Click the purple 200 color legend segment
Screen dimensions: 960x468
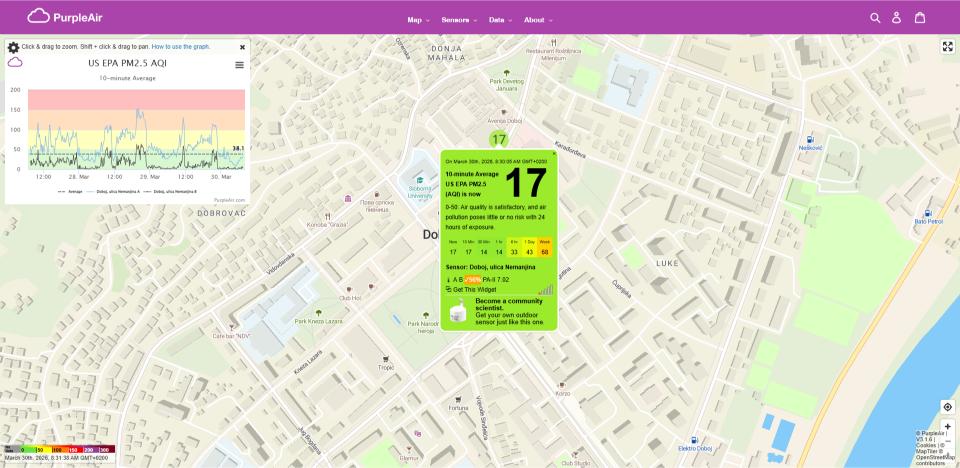coord(91,450)
